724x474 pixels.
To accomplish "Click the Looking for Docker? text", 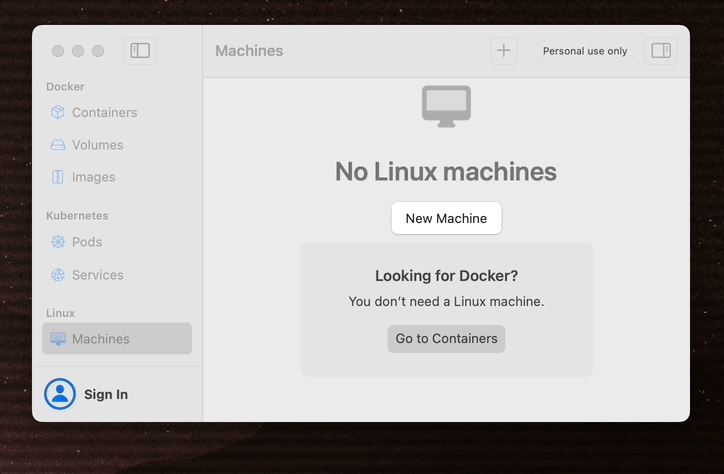I will click(446, 276).
